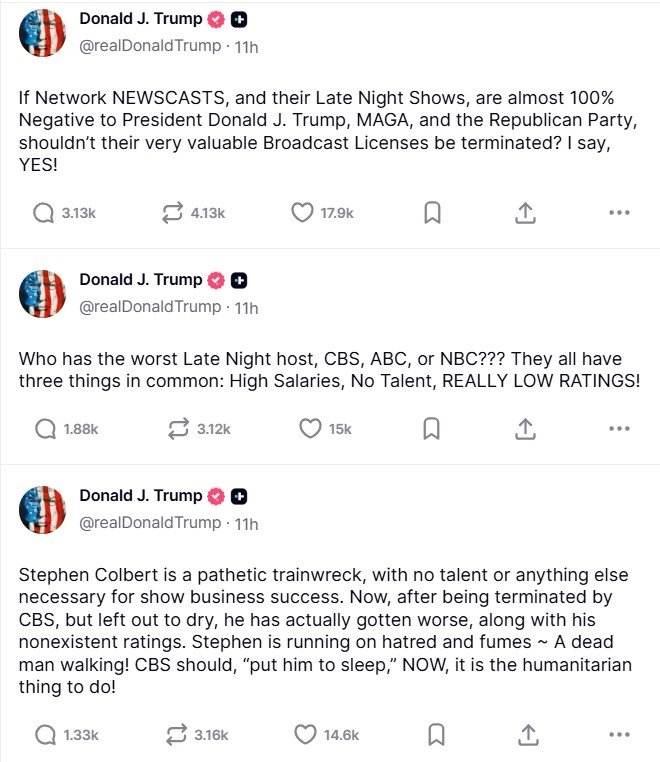Repost the Broadcast Licenses post

(173, 212)
